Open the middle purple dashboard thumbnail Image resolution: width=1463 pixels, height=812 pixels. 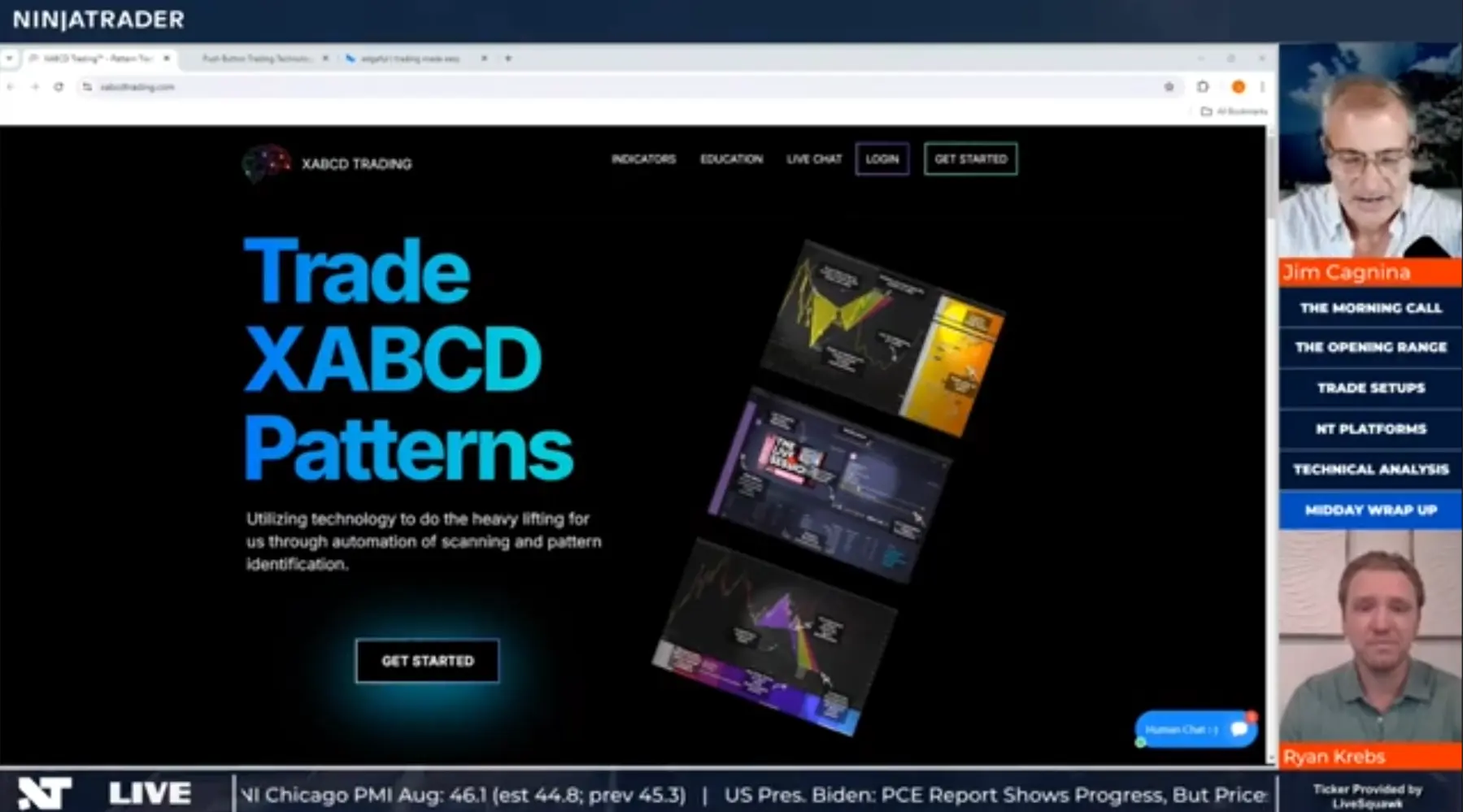(829, 484)
